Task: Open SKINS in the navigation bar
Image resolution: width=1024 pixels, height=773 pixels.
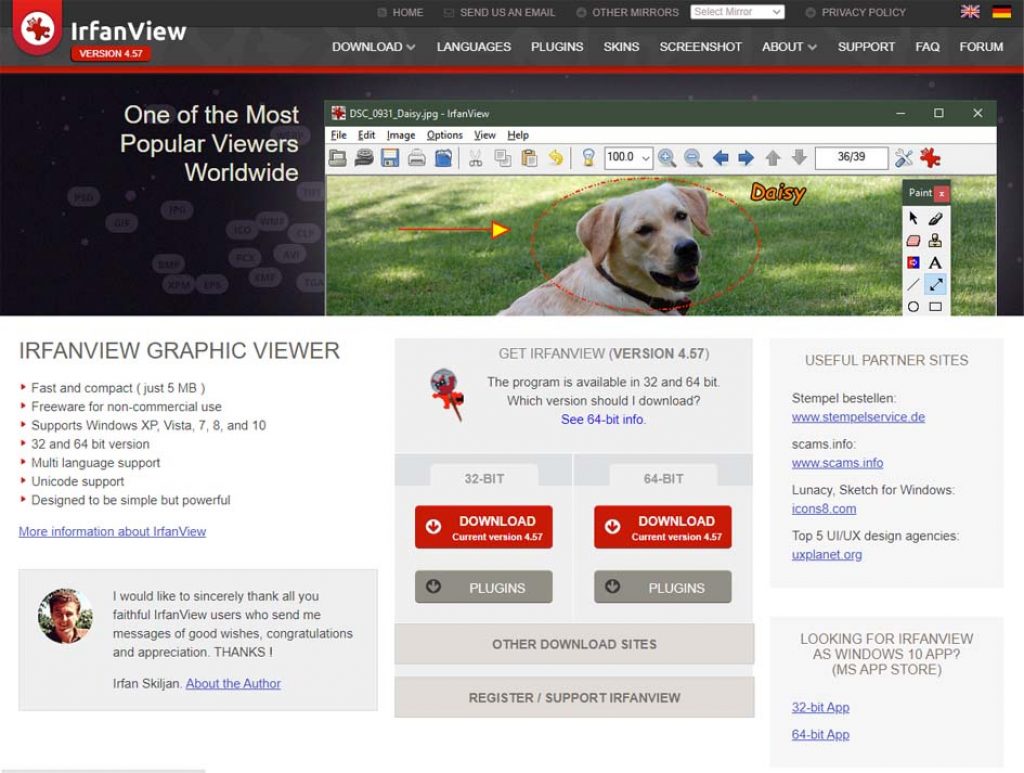Action: [x=621, y=47]
